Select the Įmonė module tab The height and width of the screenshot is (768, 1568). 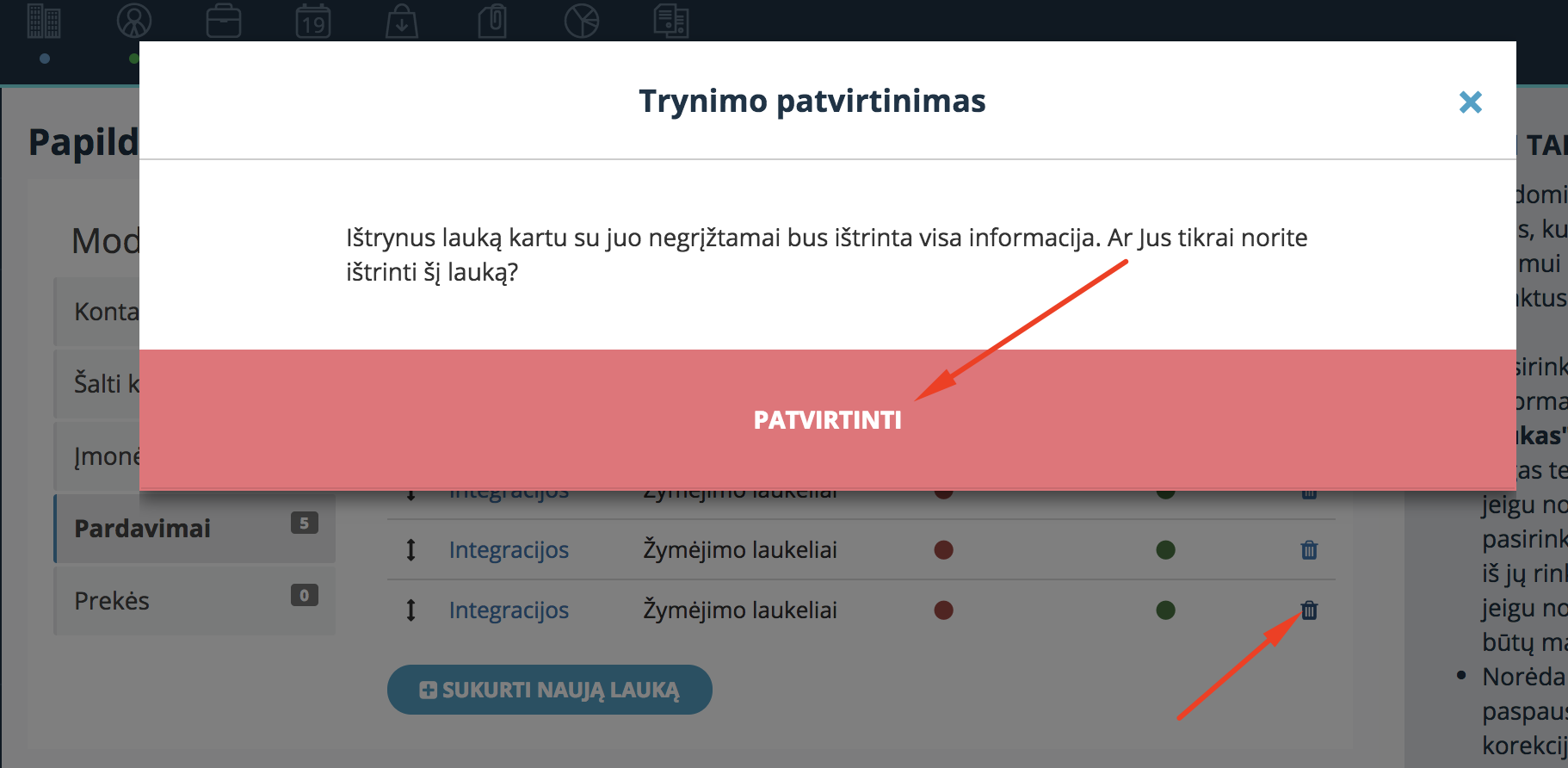coord(97,455)
